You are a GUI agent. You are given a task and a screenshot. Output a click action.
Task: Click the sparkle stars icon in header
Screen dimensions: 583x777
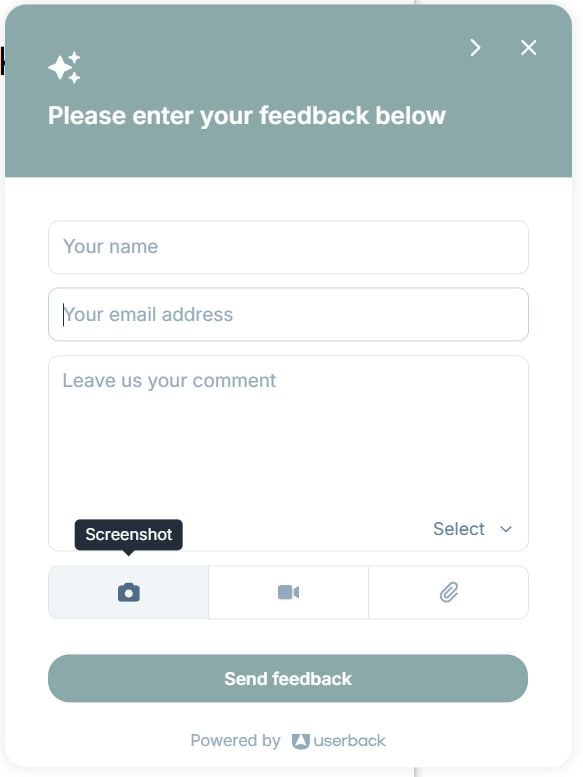(x=64, y=67)
